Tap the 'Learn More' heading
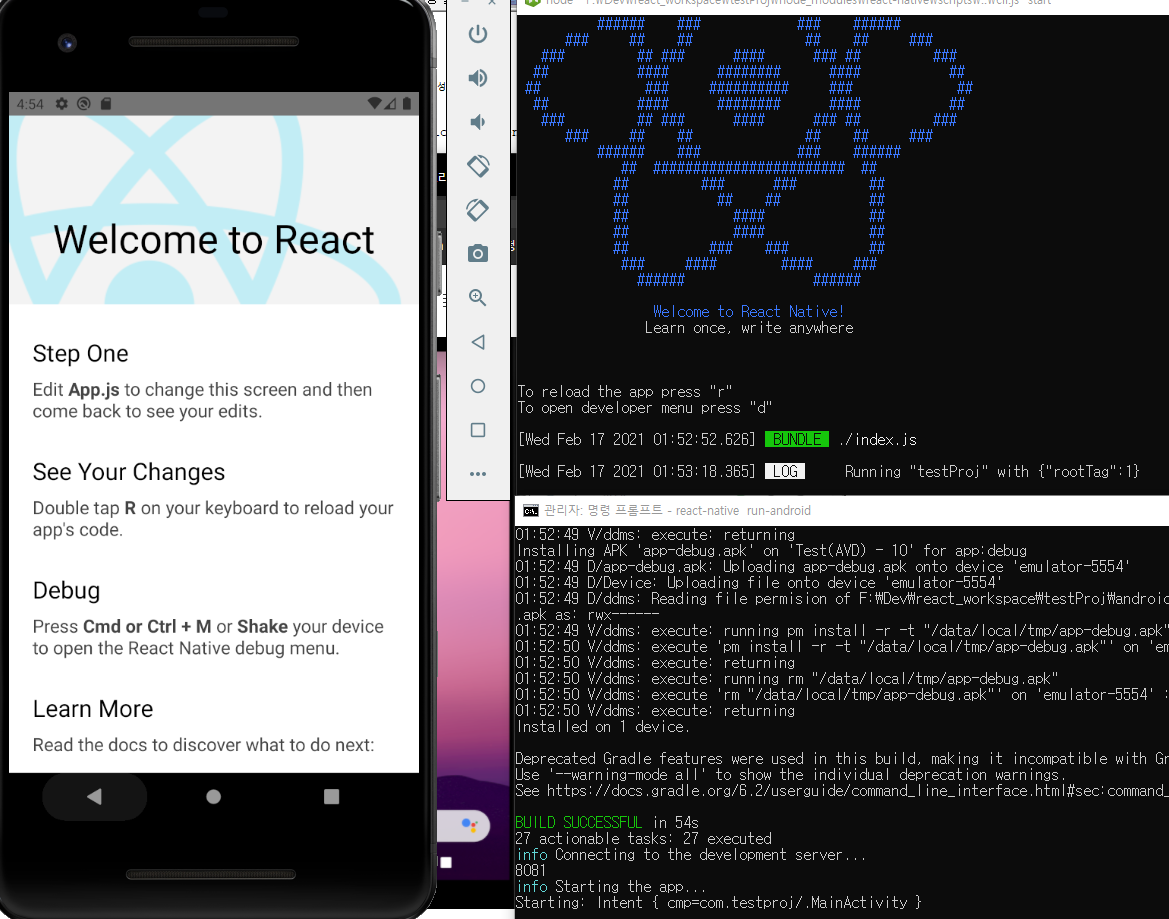Viewport: 1169px width, 919px height. (93, 709)
